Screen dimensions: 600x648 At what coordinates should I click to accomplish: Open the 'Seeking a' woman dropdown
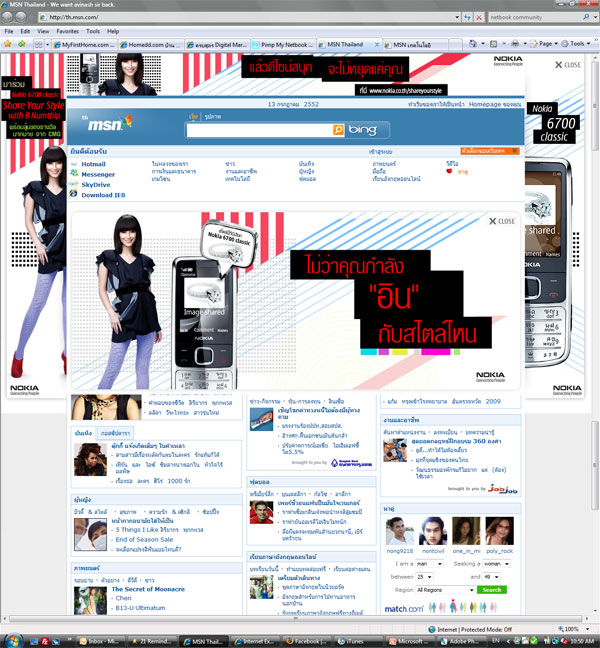point(497,564)
